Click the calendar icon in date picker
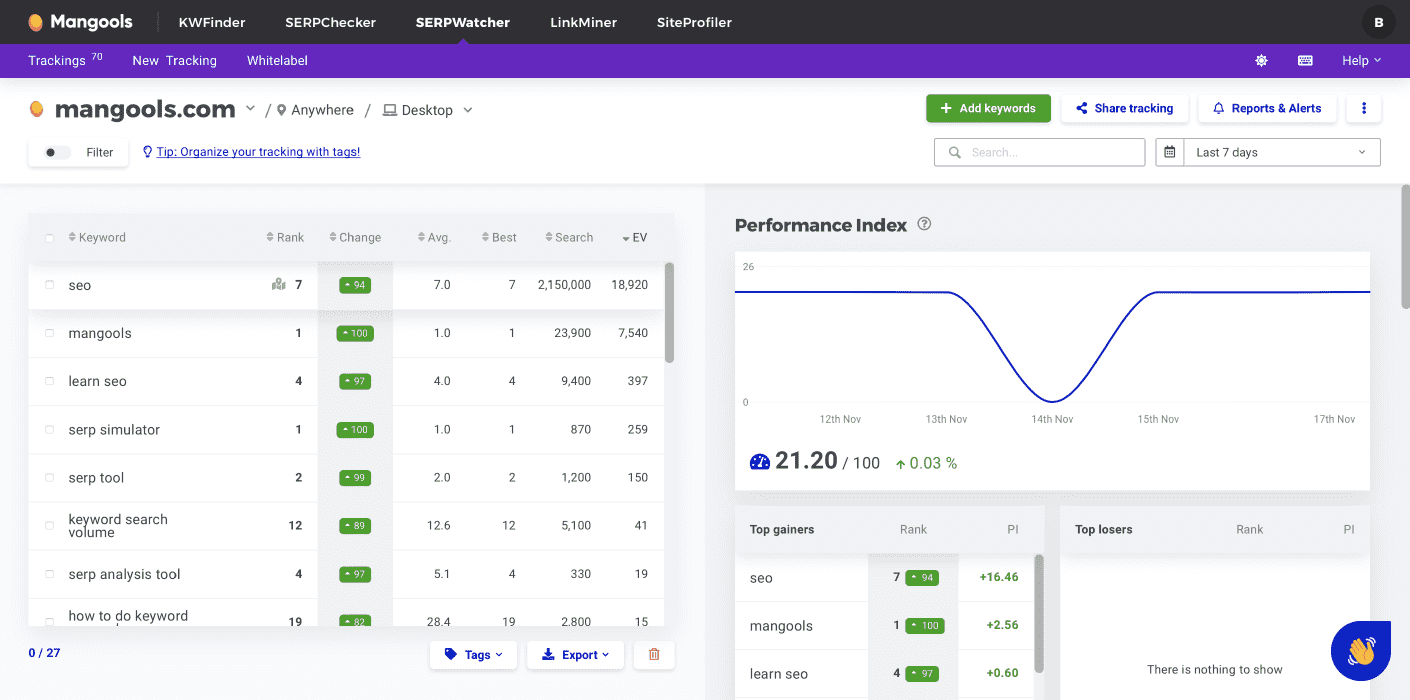The image size is (1410, 700). coord(1170,152)
